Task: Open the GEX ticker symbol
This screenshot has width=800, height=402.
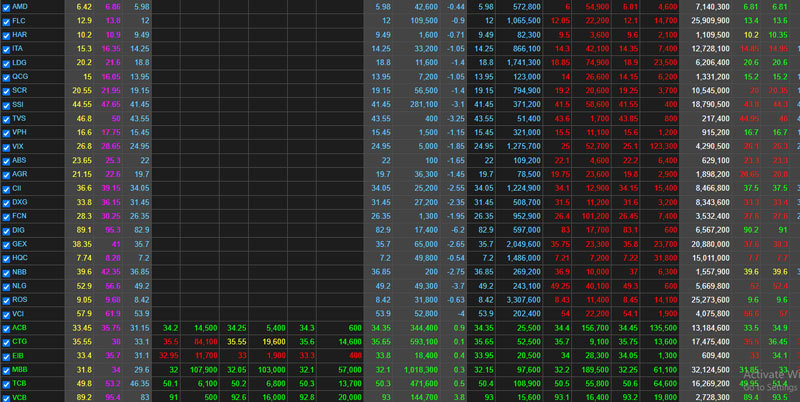Action: (20, 244)
